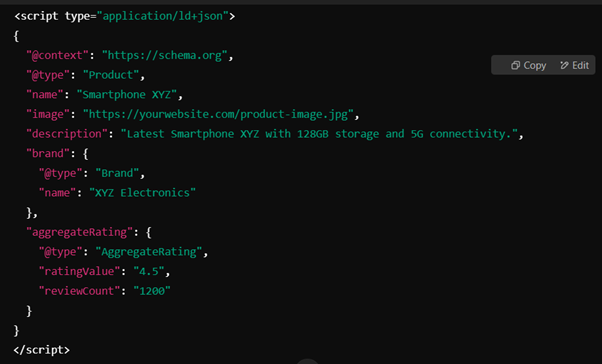The image size is (602, 364).
Task: Click the "brand" key
Action: point(48,153)
